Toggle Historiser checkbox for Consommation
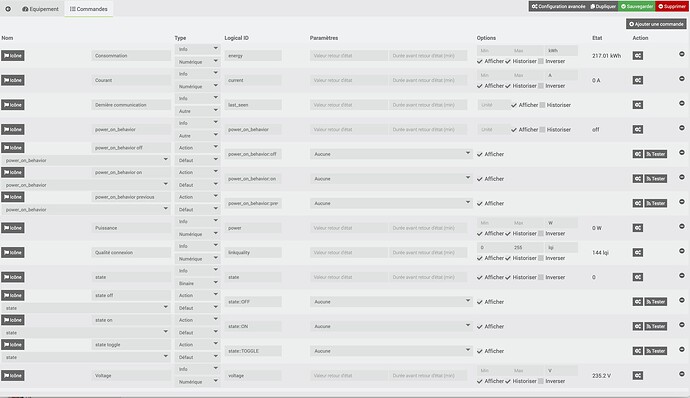 click(x=508, y=61)
